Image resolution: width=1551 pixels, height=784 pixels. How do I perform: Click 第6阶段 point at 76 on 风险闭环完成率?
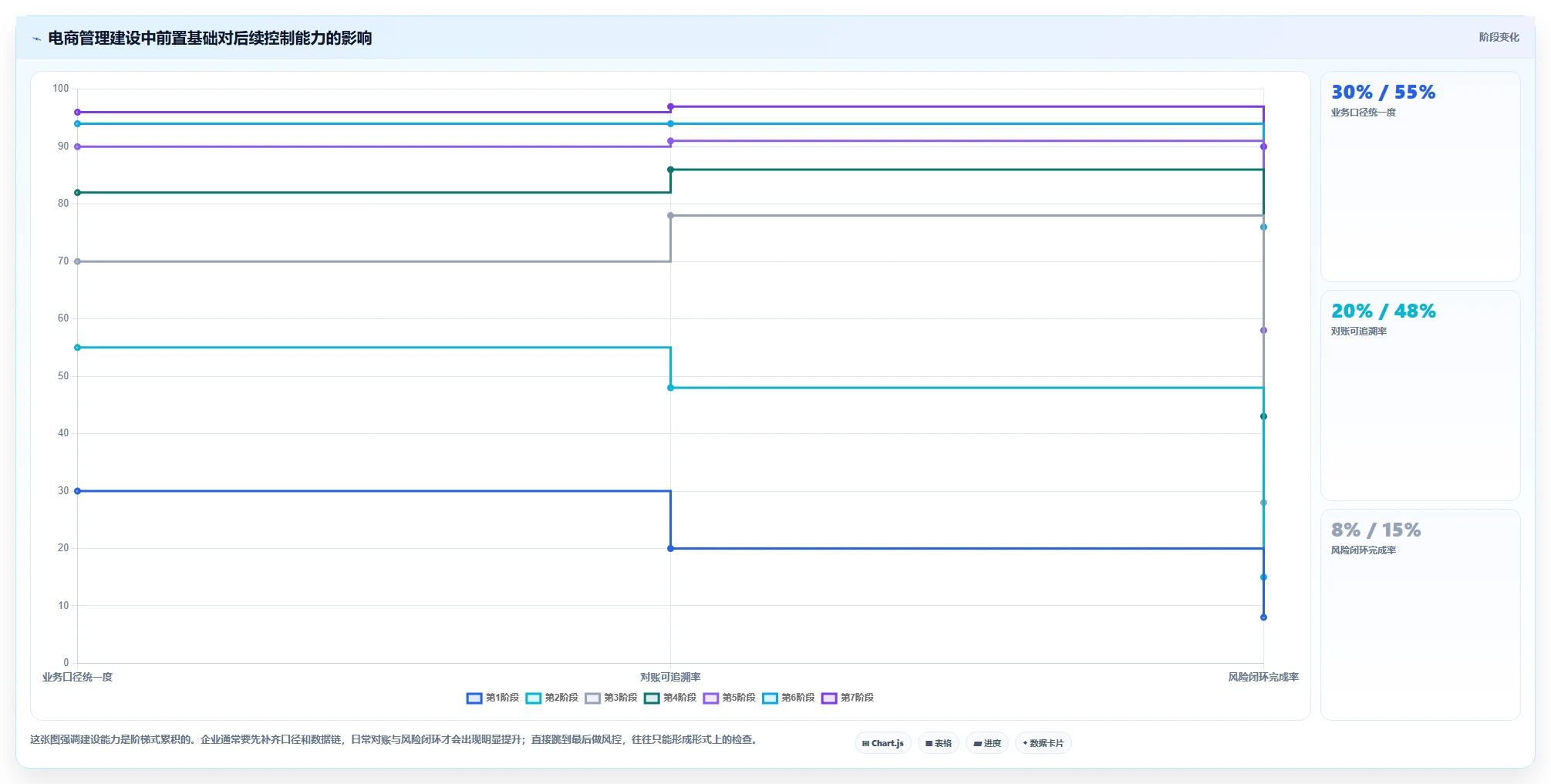point(1263,227)
